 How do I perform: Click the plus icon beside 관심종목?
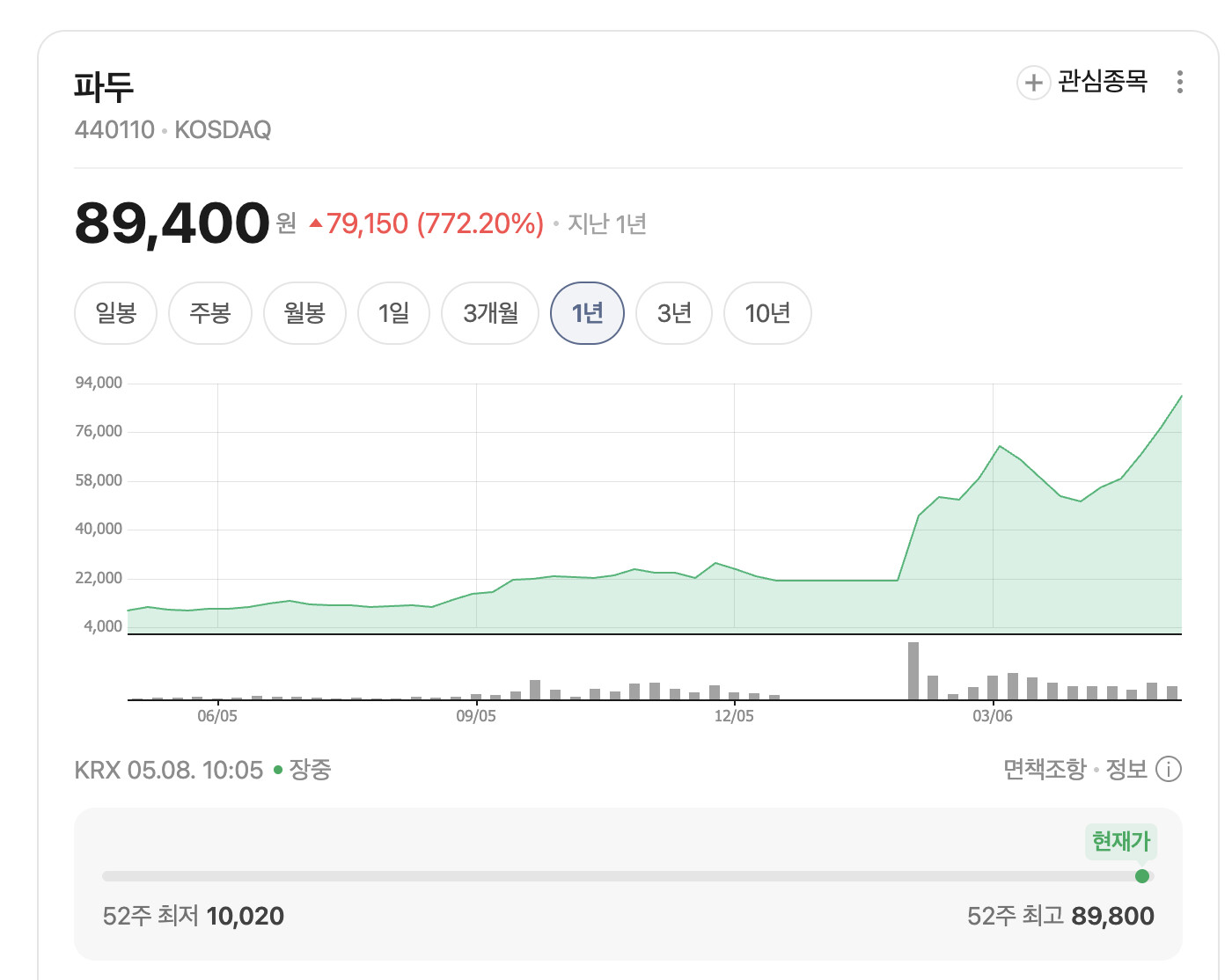pyautogui.click(x=1033, y=83)
